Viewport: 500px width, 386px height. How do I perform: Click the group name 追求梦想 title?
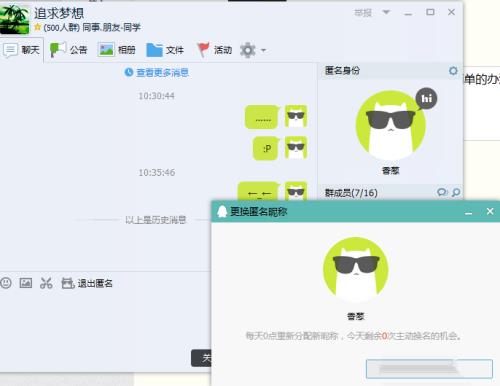[59, 13]
